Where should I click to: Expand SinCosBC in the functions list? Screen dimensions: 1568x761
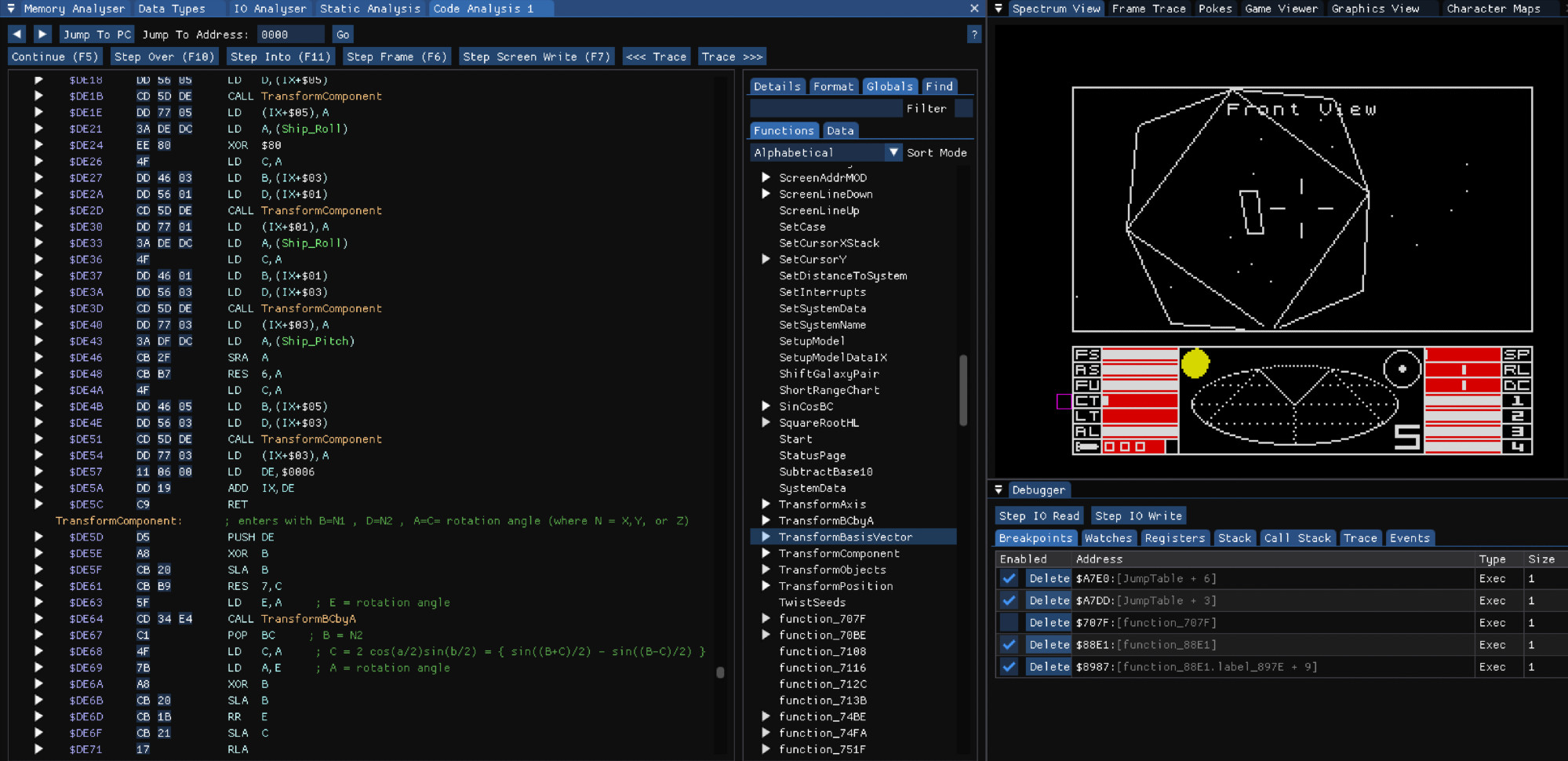766,406
